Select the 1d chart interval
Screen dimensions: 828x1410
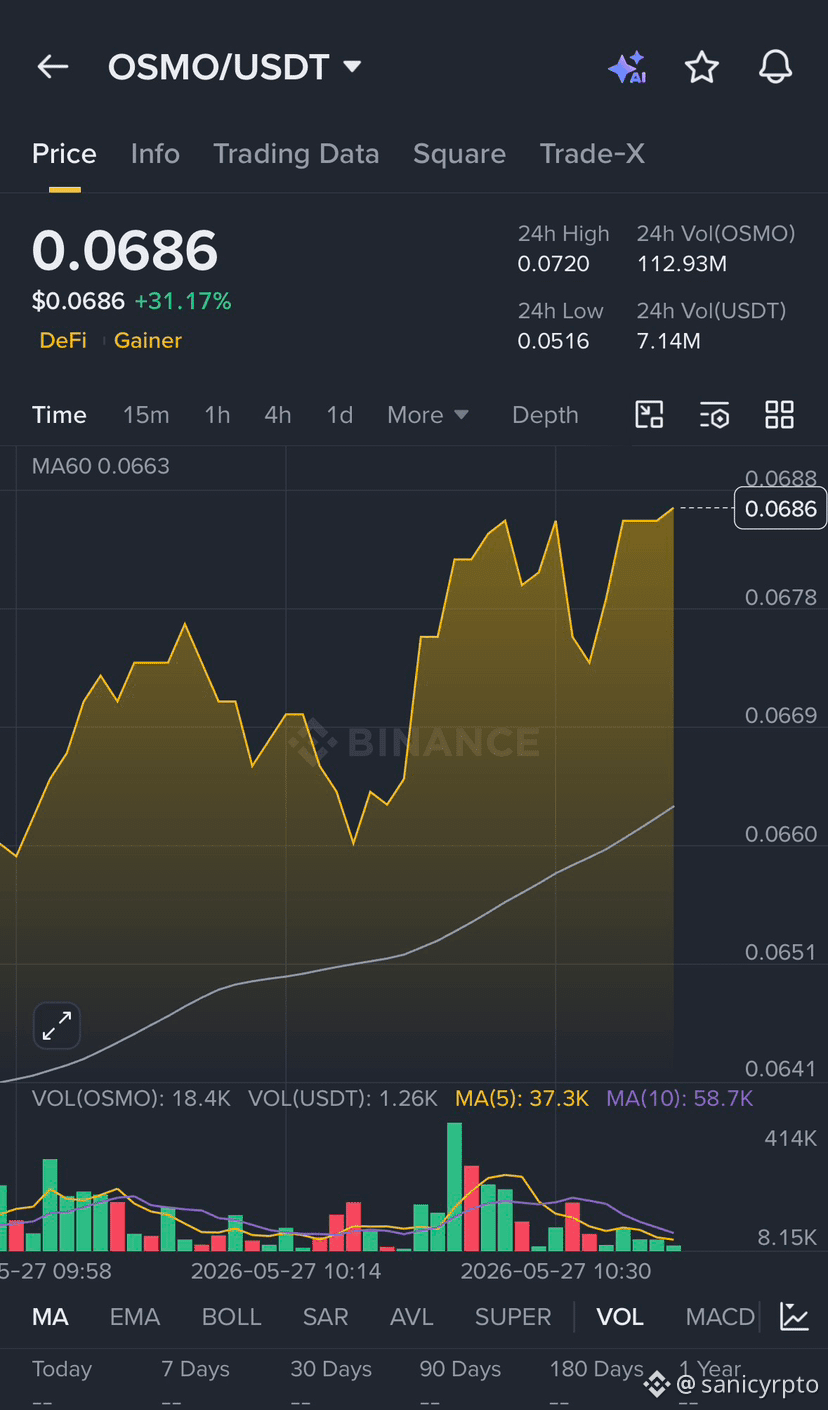pos(340,414)
